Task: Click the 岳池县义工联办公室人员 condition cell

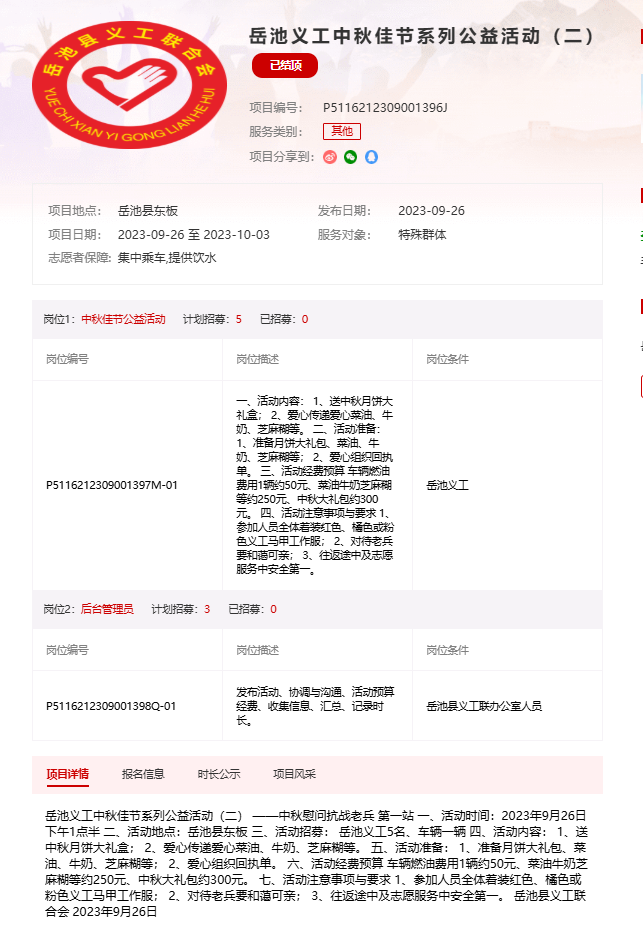Action: click(484, 706)
